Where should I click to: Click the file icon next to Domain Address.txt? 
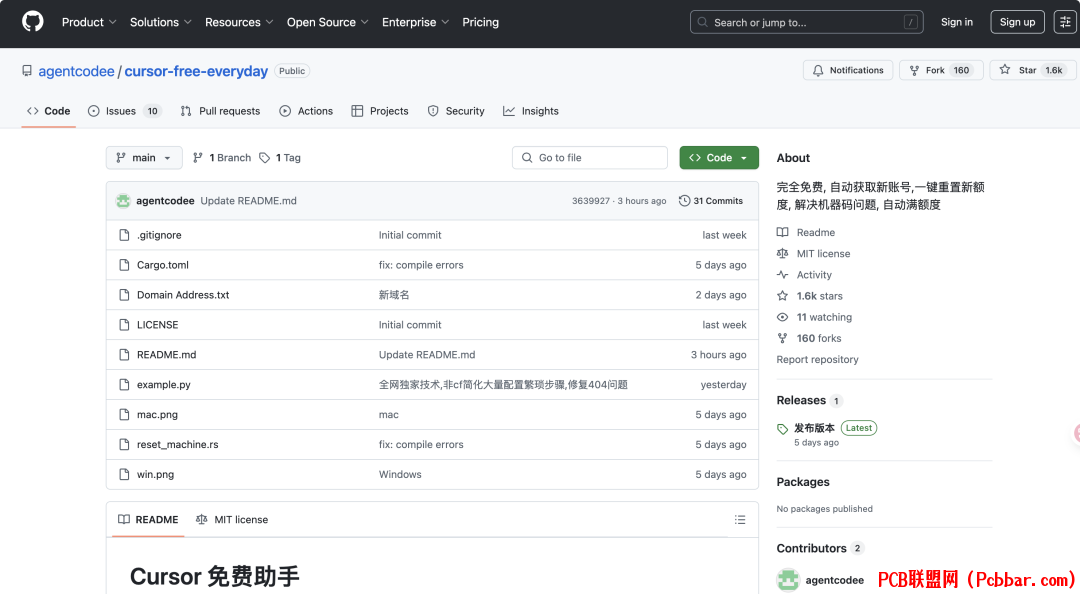(x=124, y=295)
